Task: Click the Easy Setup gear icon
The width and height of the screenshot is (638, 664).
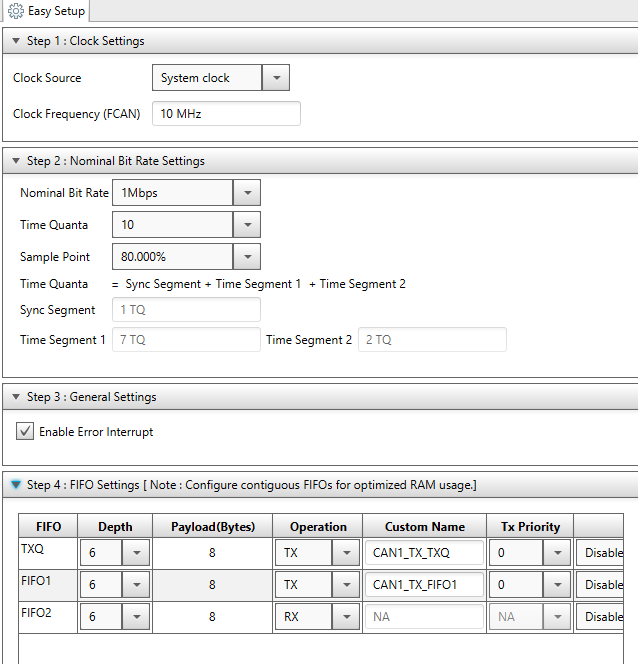Action: click(x=16, y=11)
